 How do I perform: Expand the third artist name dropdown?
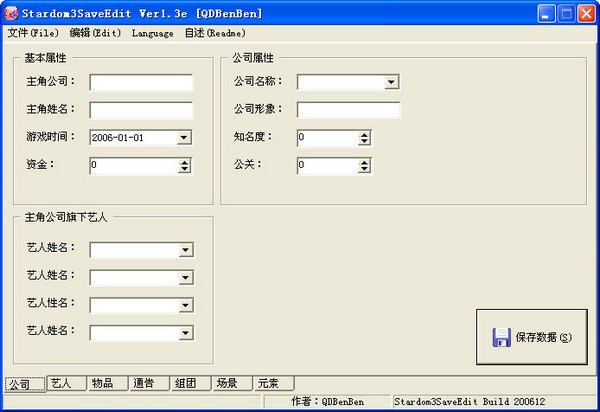coord(186,305)
